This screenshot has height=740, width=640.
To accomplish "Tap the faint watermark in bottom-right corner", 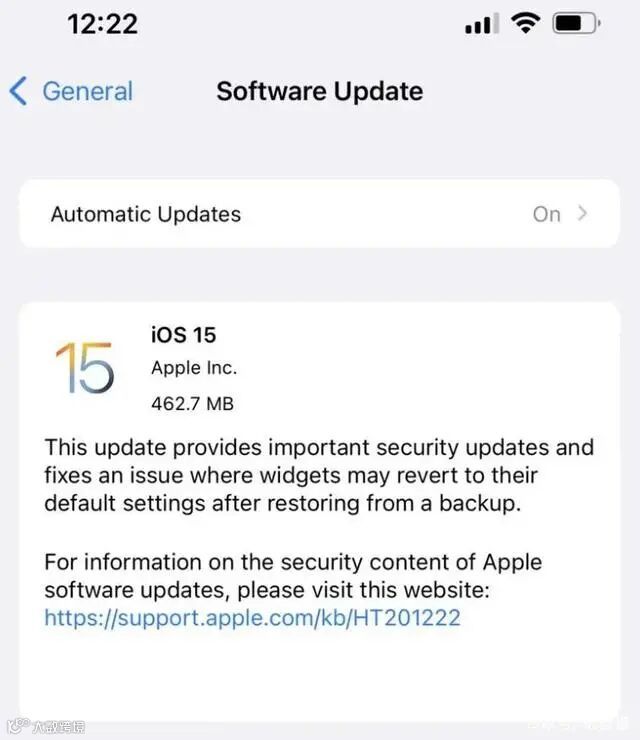I will pyautogui.click(x=579, y=723).
